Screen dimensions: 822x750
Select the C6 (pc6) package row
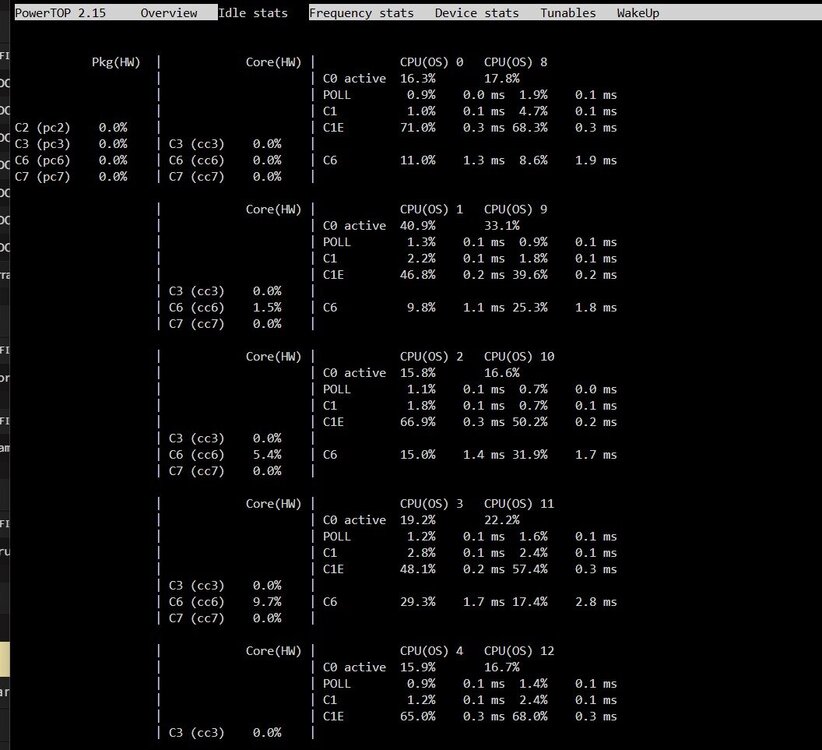point(71,160)
